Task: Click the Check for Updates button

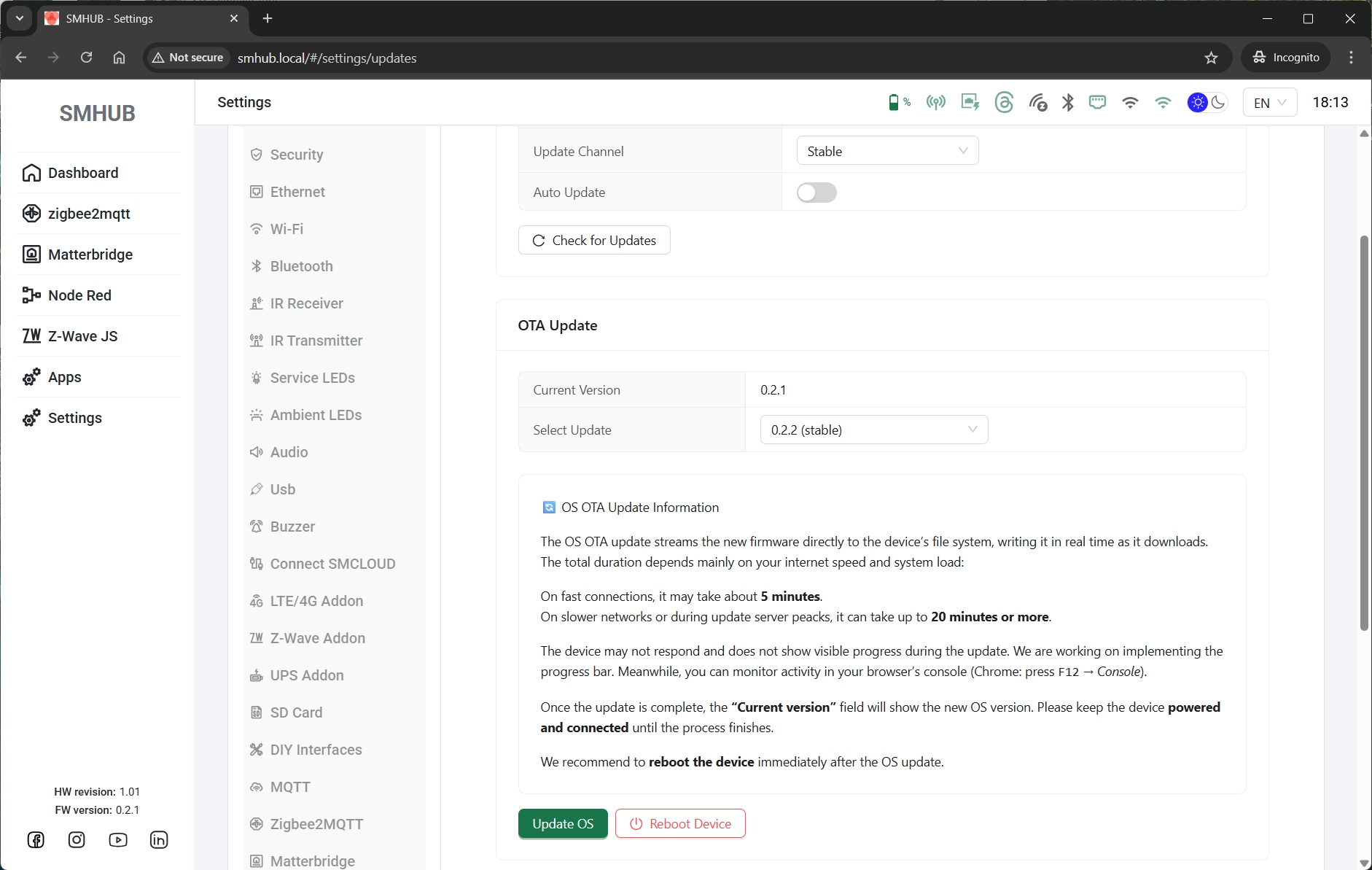Action: (594, 240)
